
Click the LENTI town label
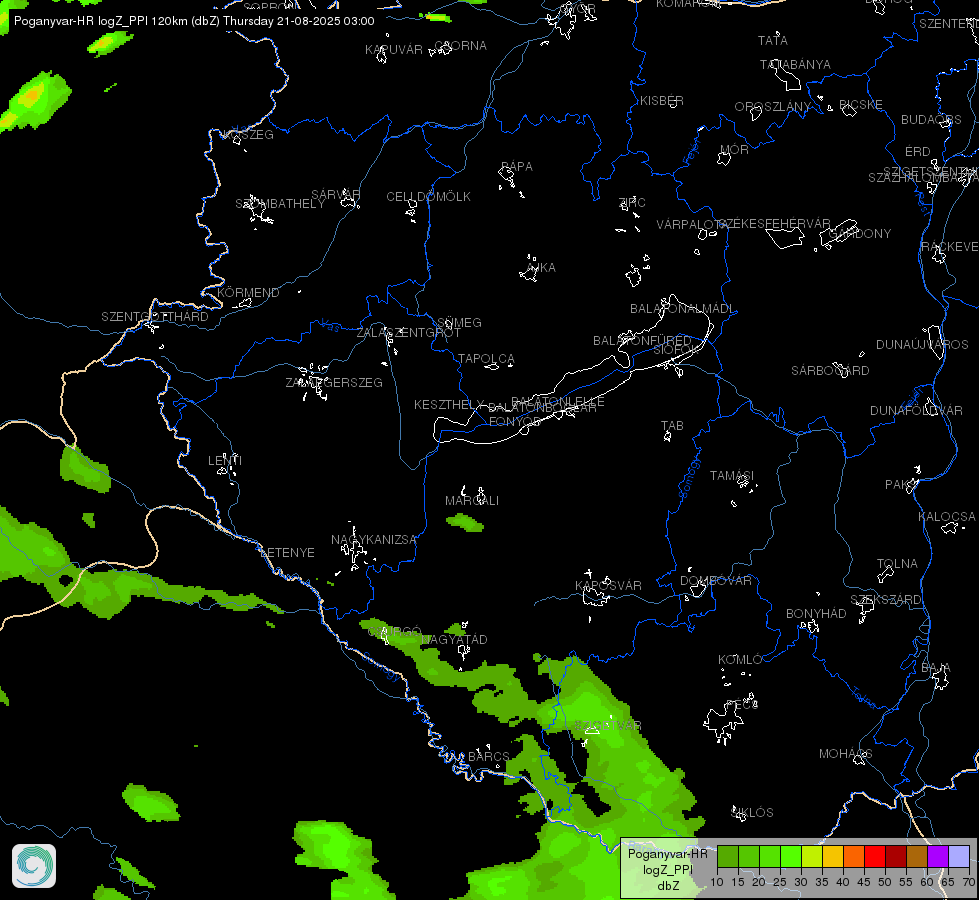pyautogui.click(x=225, y=460)
